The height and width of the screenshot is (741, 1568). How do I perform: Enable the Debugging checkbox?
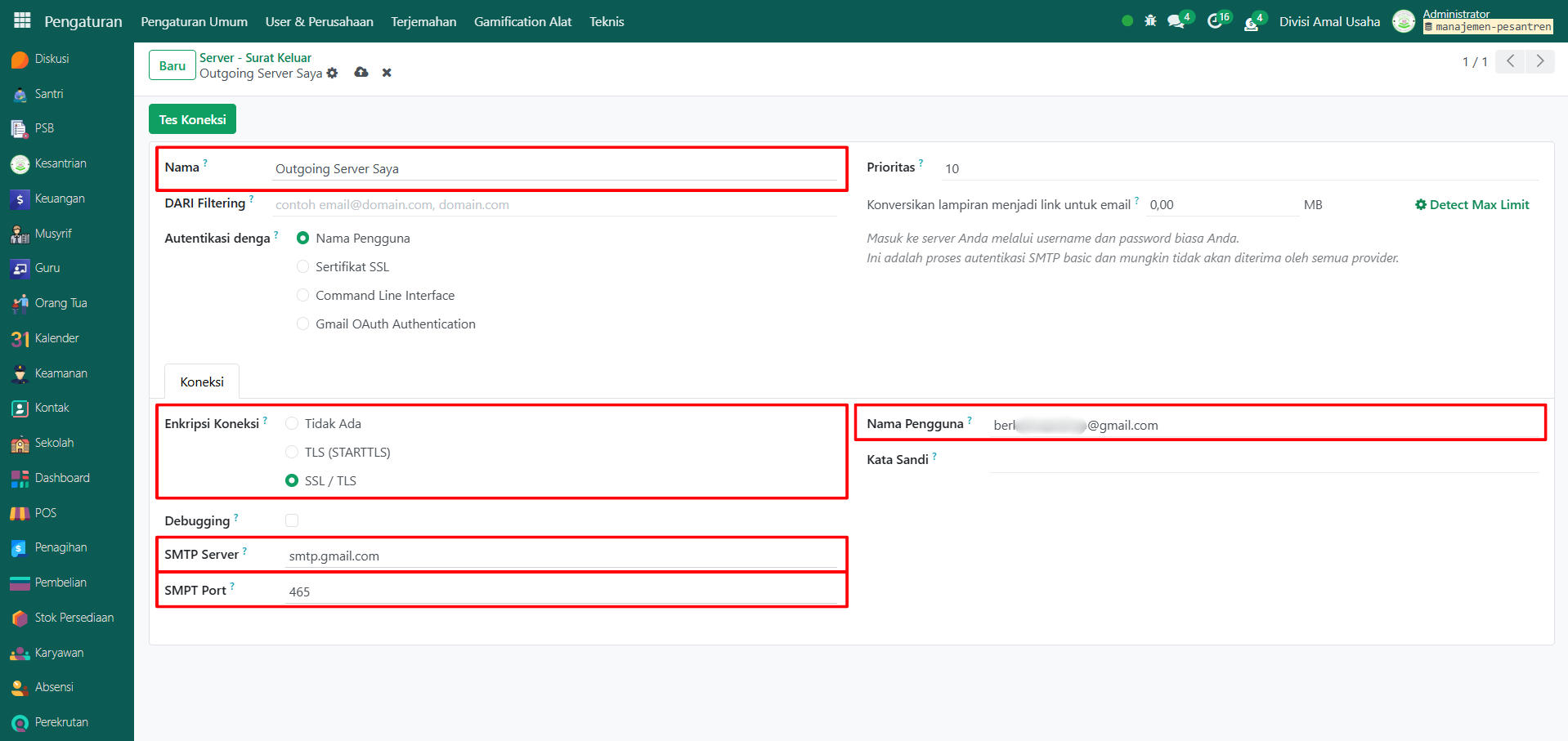tap(292, 520)
